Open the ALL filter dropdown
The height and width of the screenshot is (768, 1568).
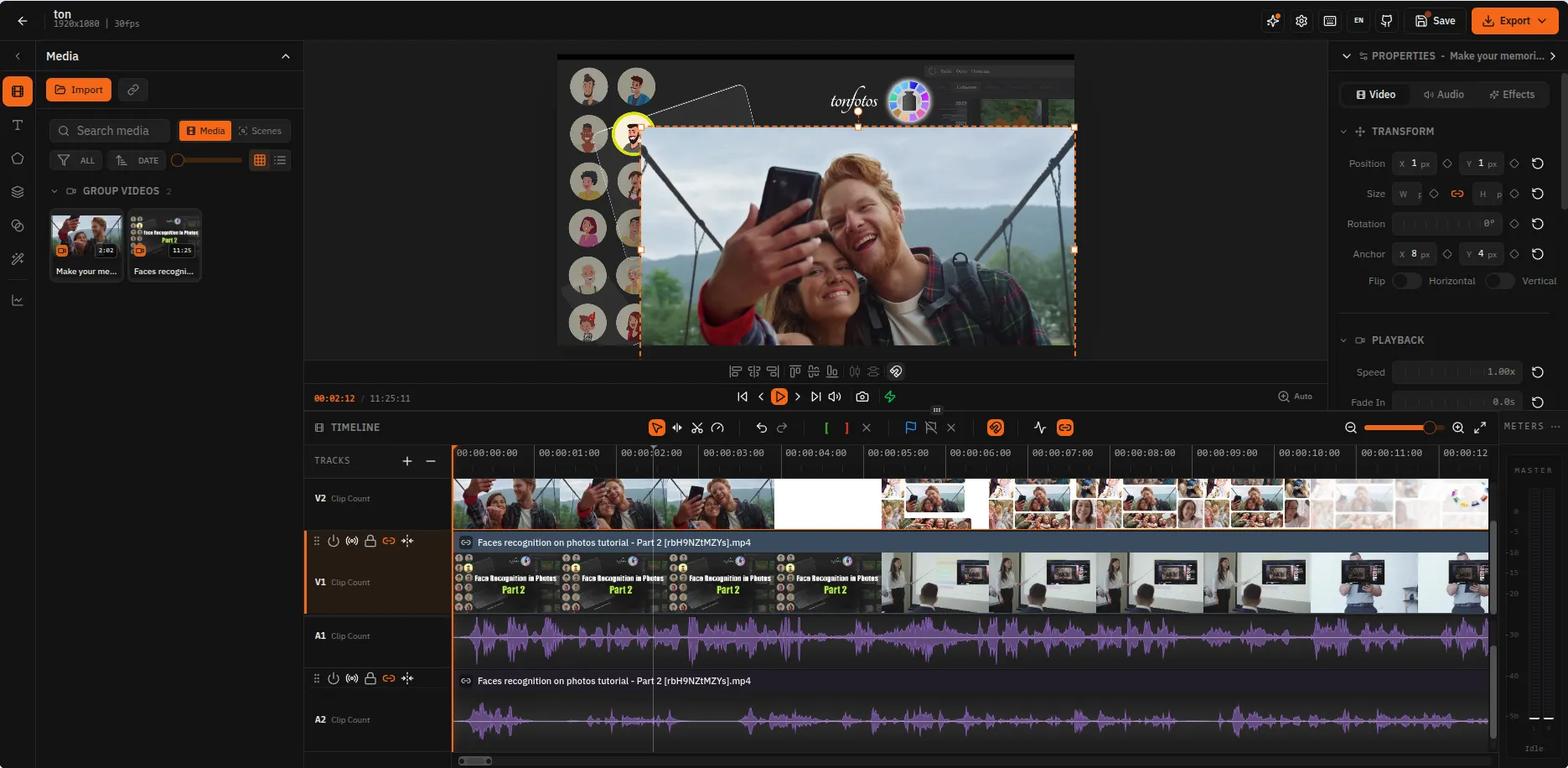76,160
